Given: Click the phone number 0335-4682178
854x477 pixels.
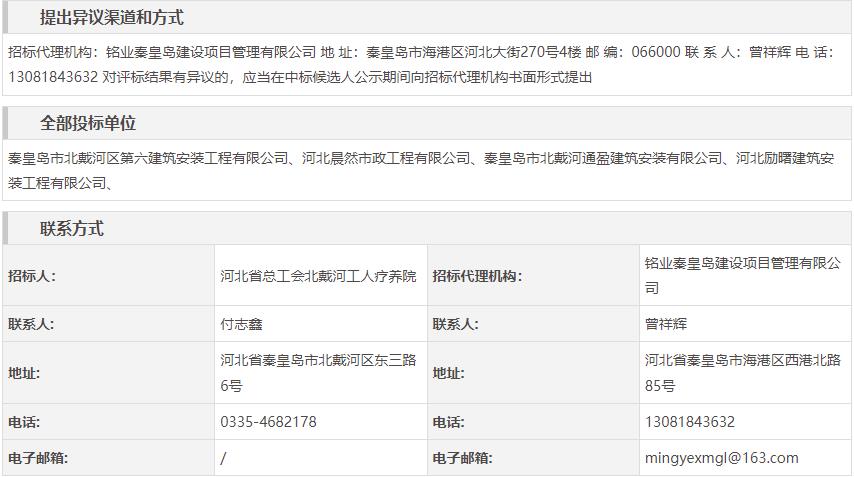Looking at the screenshot, I should coord(268,422).
